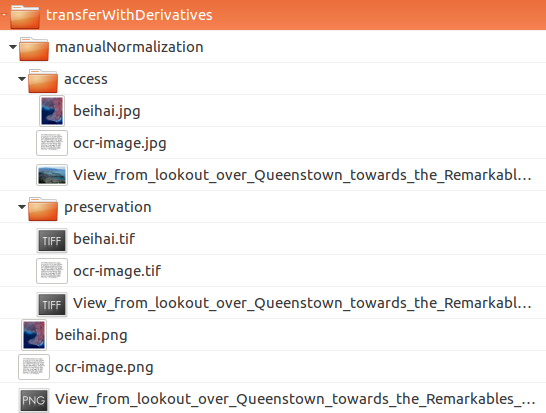Click the manualNormalization folder icon
This screenshot has height=413, width=546.
34,49
